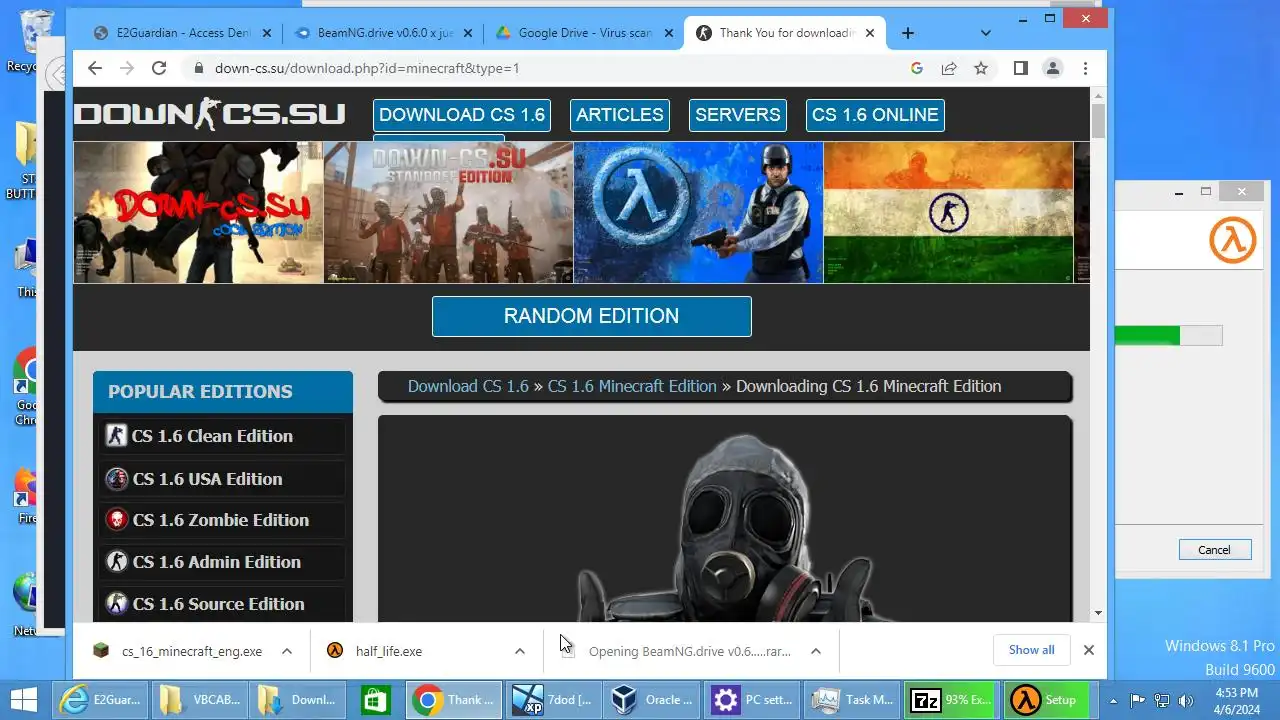Open CS 1.6 USA Edition in sidebar
The height and width of the screenshot is (720, 1280).
(221, 479)
